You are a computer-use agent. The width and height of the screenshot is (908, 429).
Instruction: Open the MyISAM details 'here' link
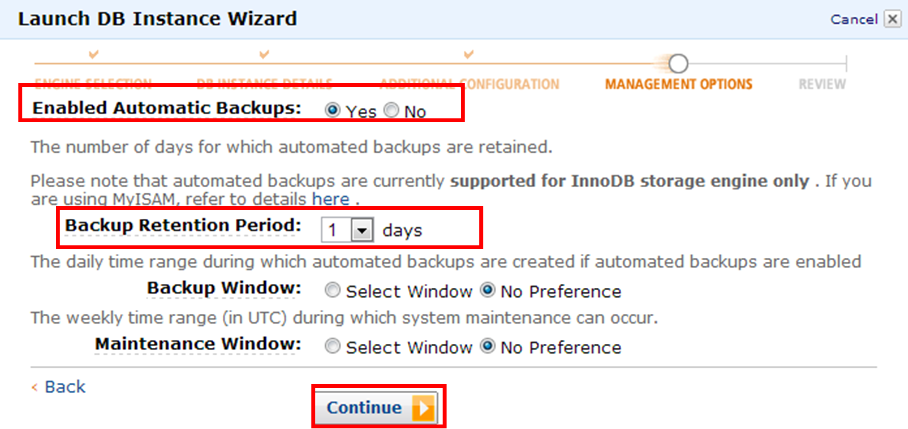click(x=331, y=200)
